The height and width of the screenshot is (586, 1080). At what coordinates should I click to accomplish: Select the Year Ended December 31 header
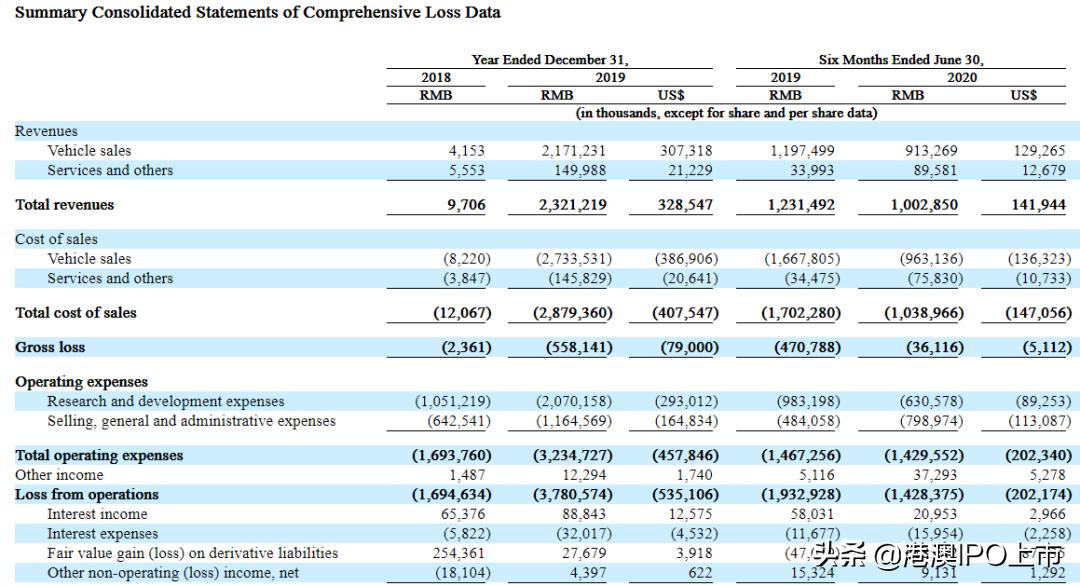click(x=550, y=60)
